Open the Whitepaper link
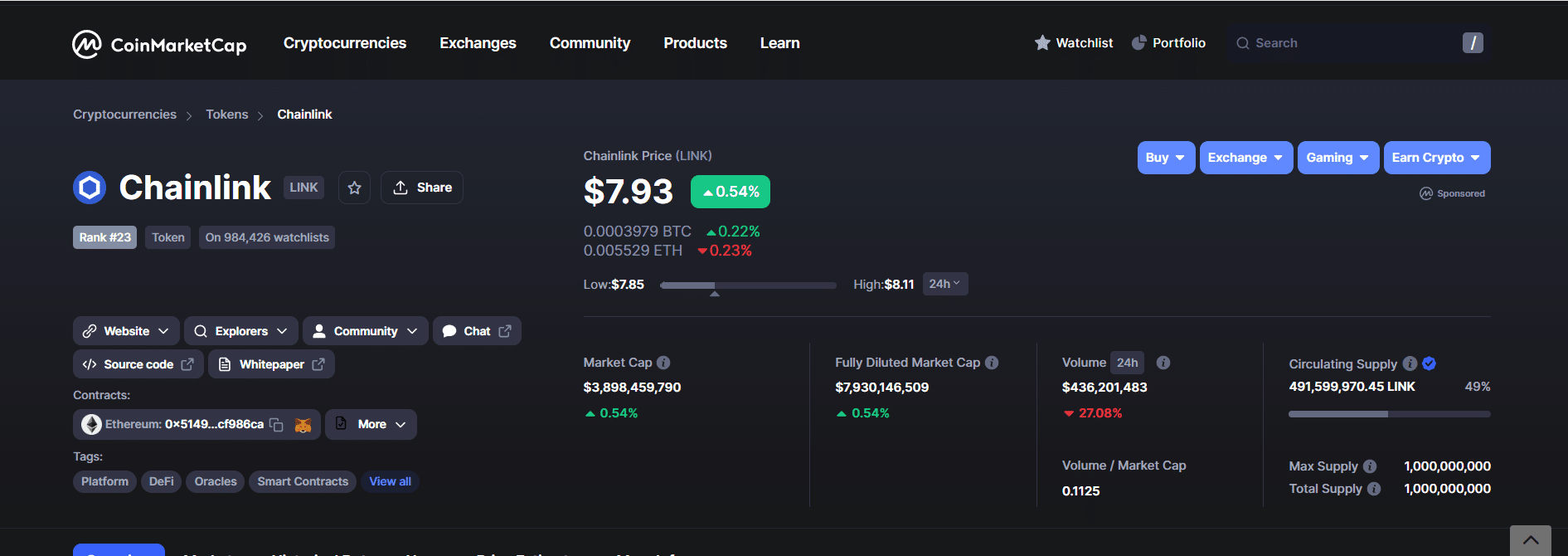This screenshot has height=556, width=1568. coord(271,364)
